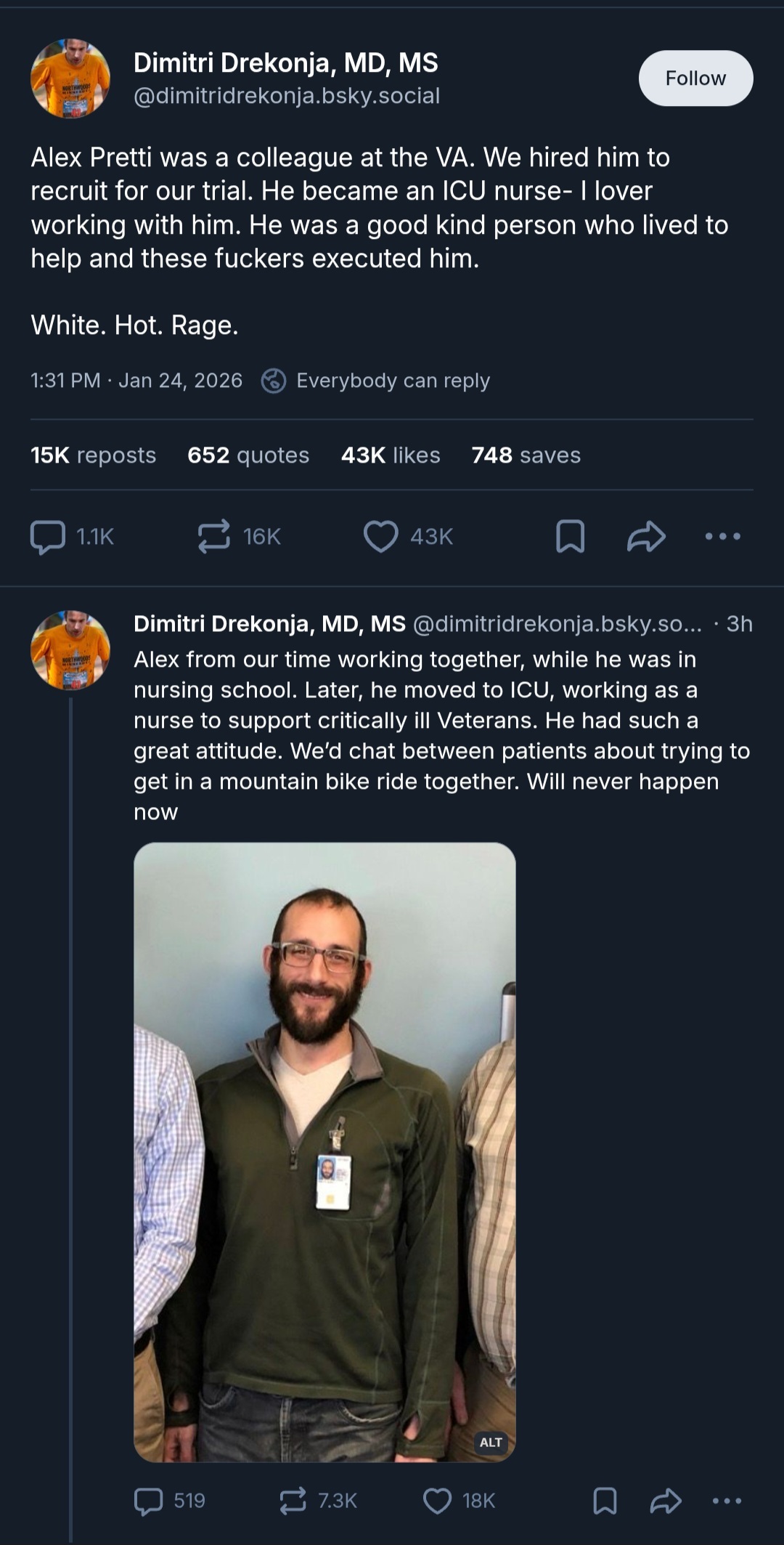Open author's avatar at top of post

[70, 78]
